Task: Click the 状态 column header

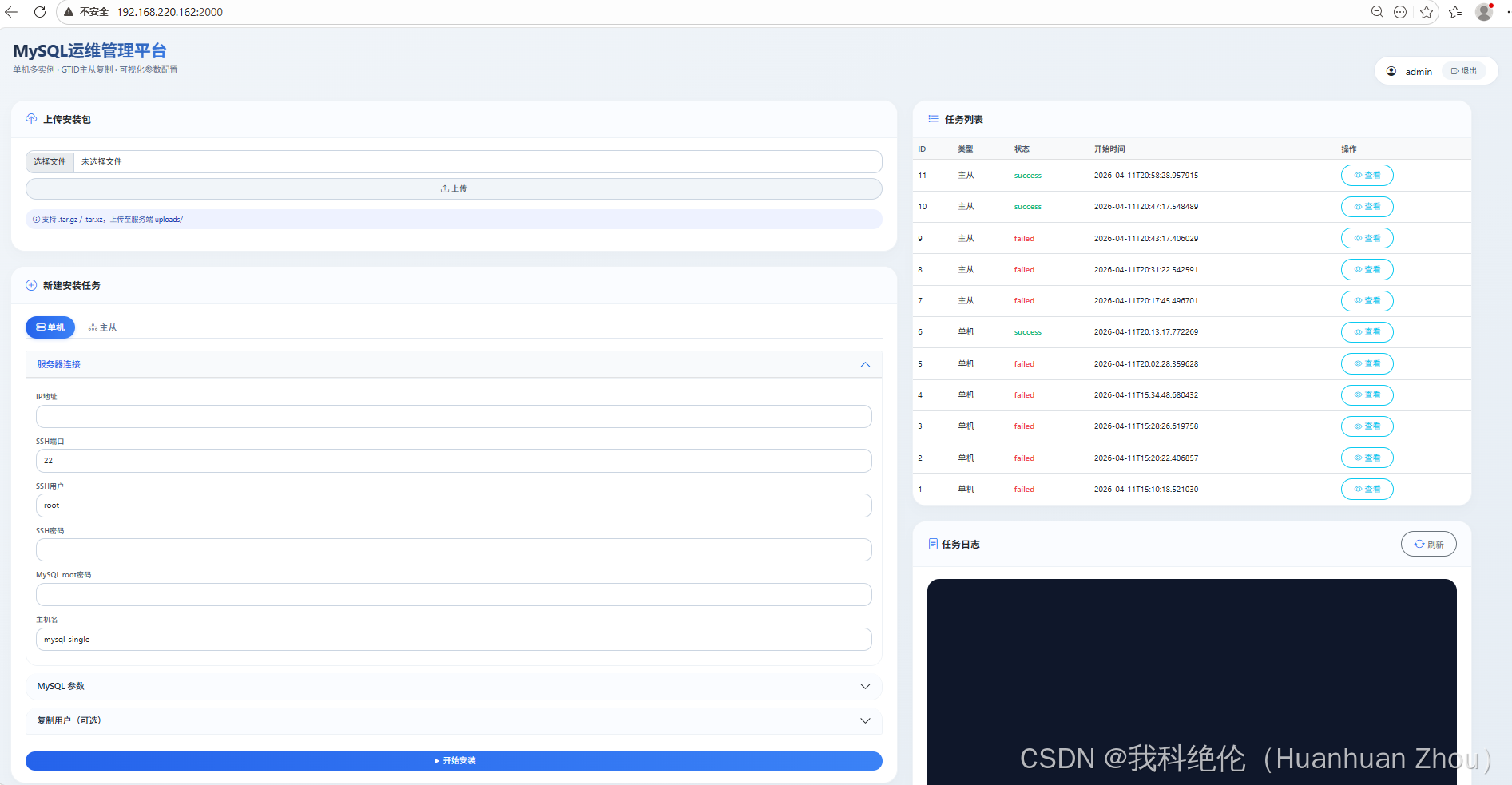Action: [x=1022, y=149]
